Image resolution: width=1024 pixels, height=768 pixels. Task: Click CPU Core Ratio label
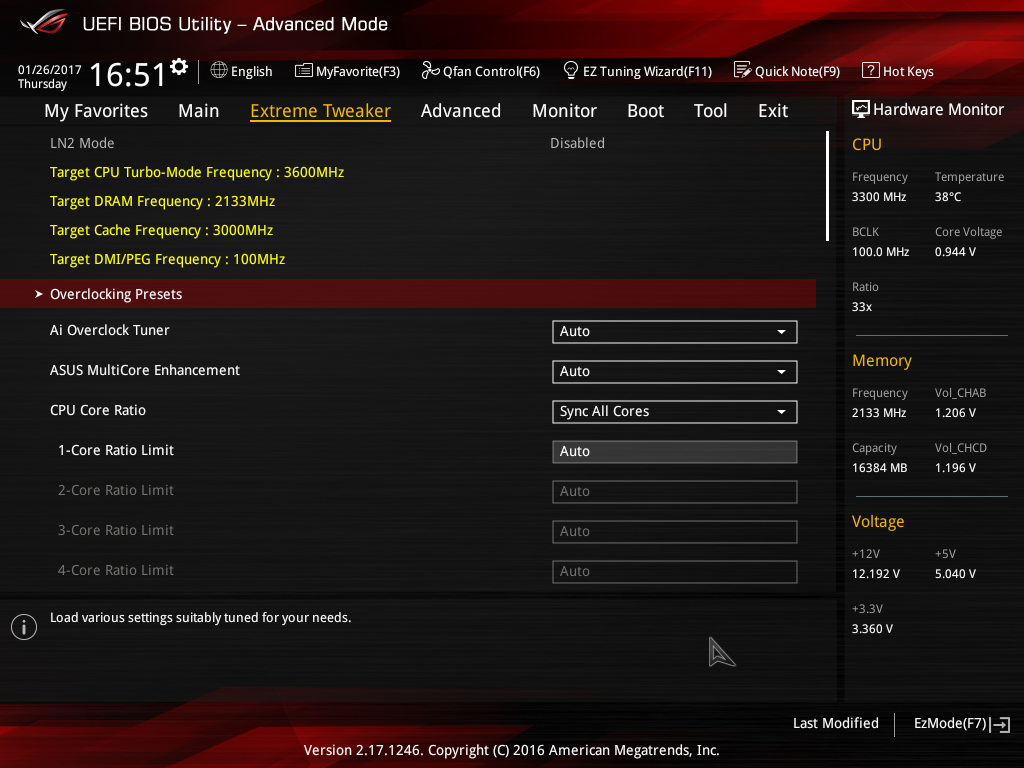pyautogui.click(x=98, y=410)
